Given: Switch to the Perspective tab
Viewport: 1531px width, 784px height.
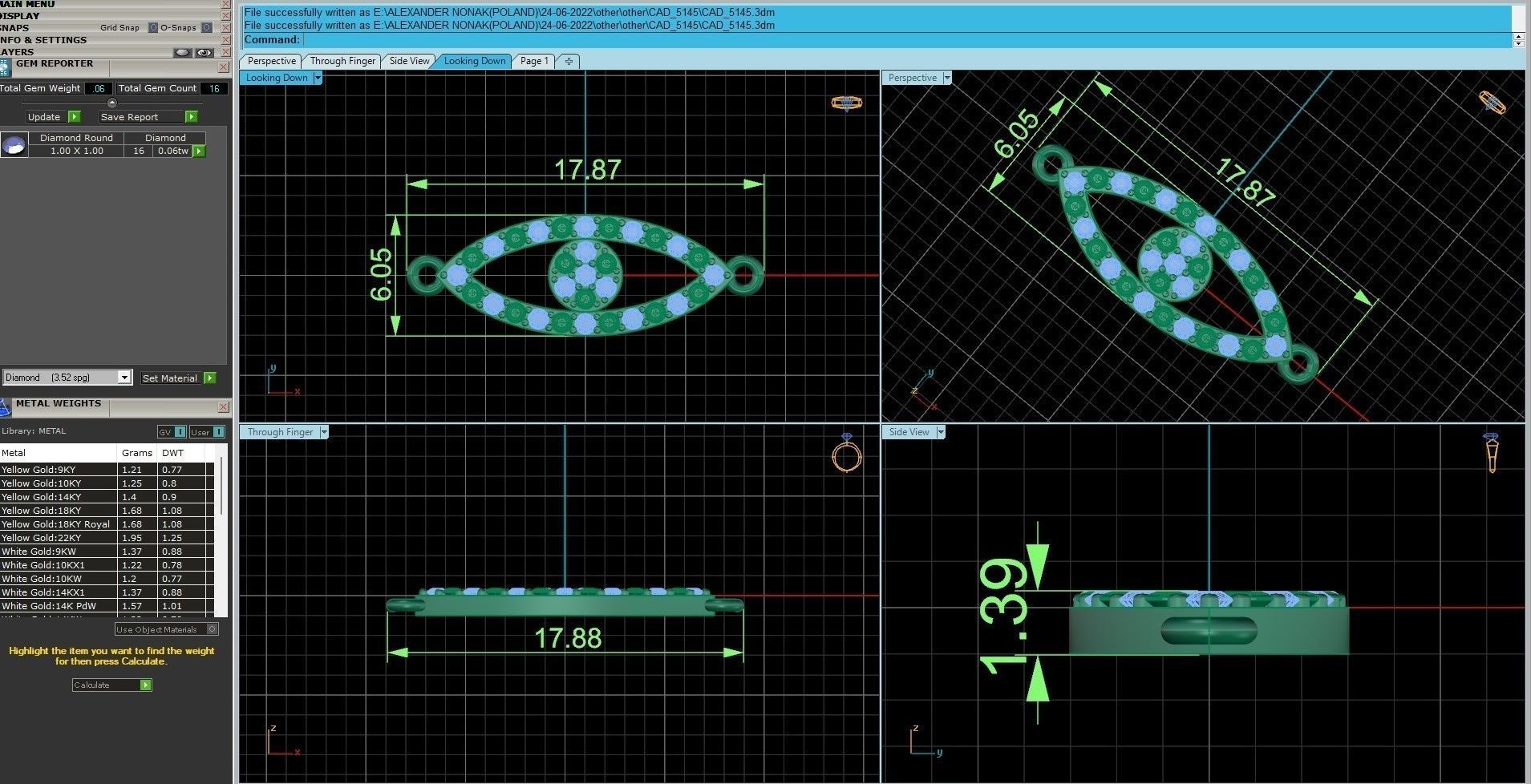Looking at the screenshot, I should 271,61.
